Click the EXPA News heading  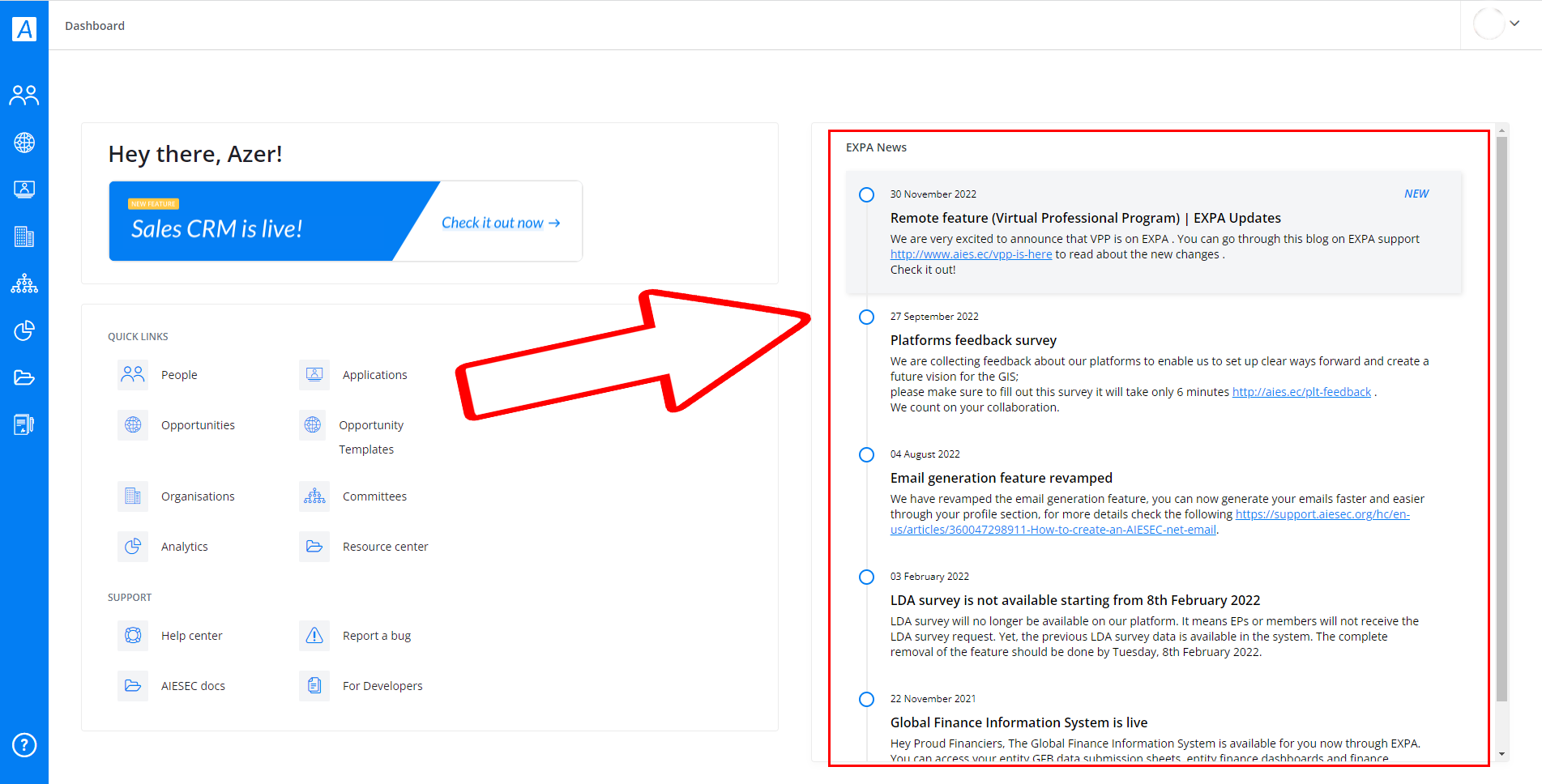tap(876, 147)
